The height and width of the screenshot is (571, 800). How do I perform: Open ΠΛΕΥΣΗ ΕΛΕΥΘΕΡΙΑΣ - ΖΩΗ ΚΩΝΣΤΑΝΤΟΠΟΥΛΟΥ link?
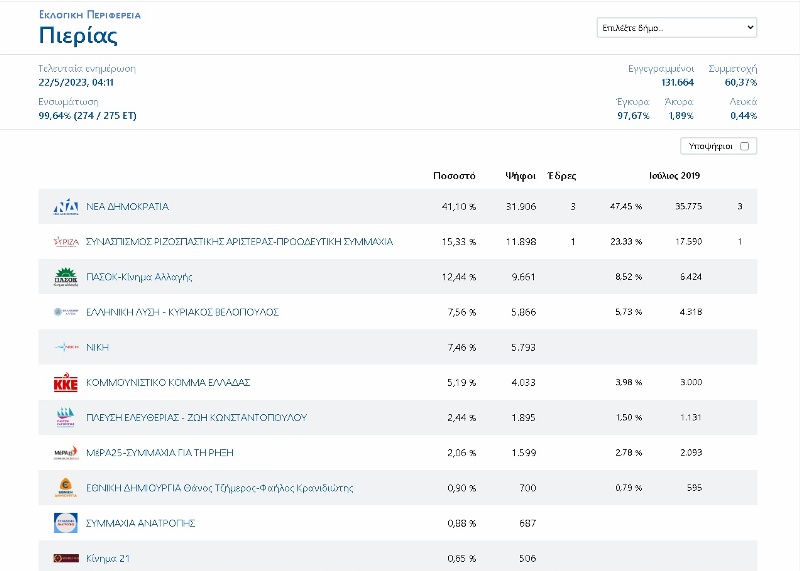(x=196, y=417)
